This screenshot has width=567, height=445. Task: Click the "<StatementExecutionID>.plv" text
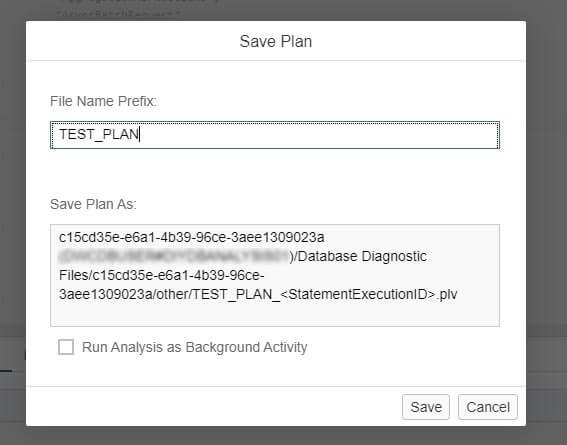pyautogui.click(x=369, y=295)
